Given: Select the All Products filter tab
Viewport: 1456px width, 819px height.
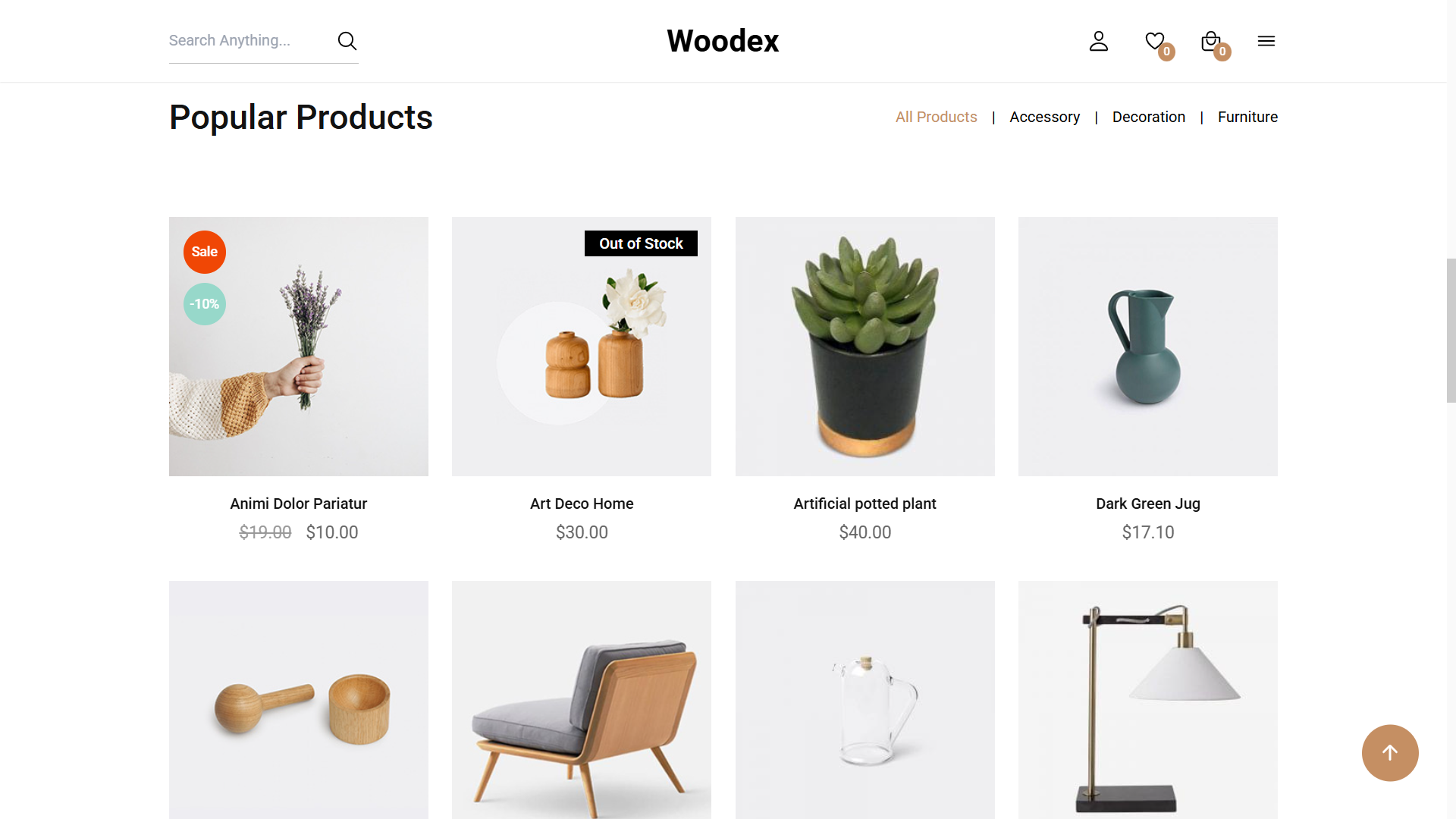Looking at the screenshot, I should coord(936,117).
